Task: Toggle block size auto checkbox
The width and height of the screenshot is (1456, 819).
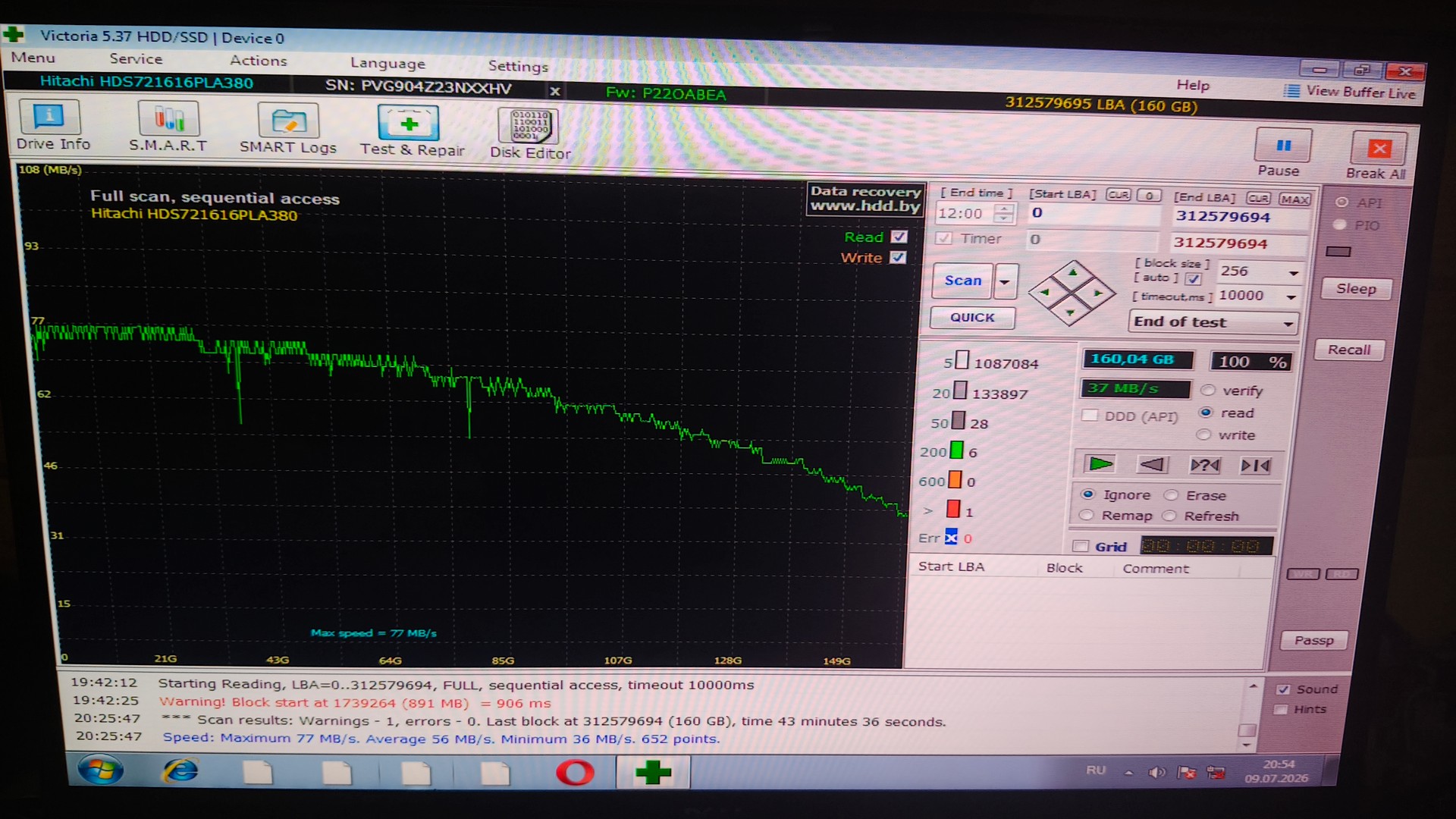Action: coord(1193,279)
